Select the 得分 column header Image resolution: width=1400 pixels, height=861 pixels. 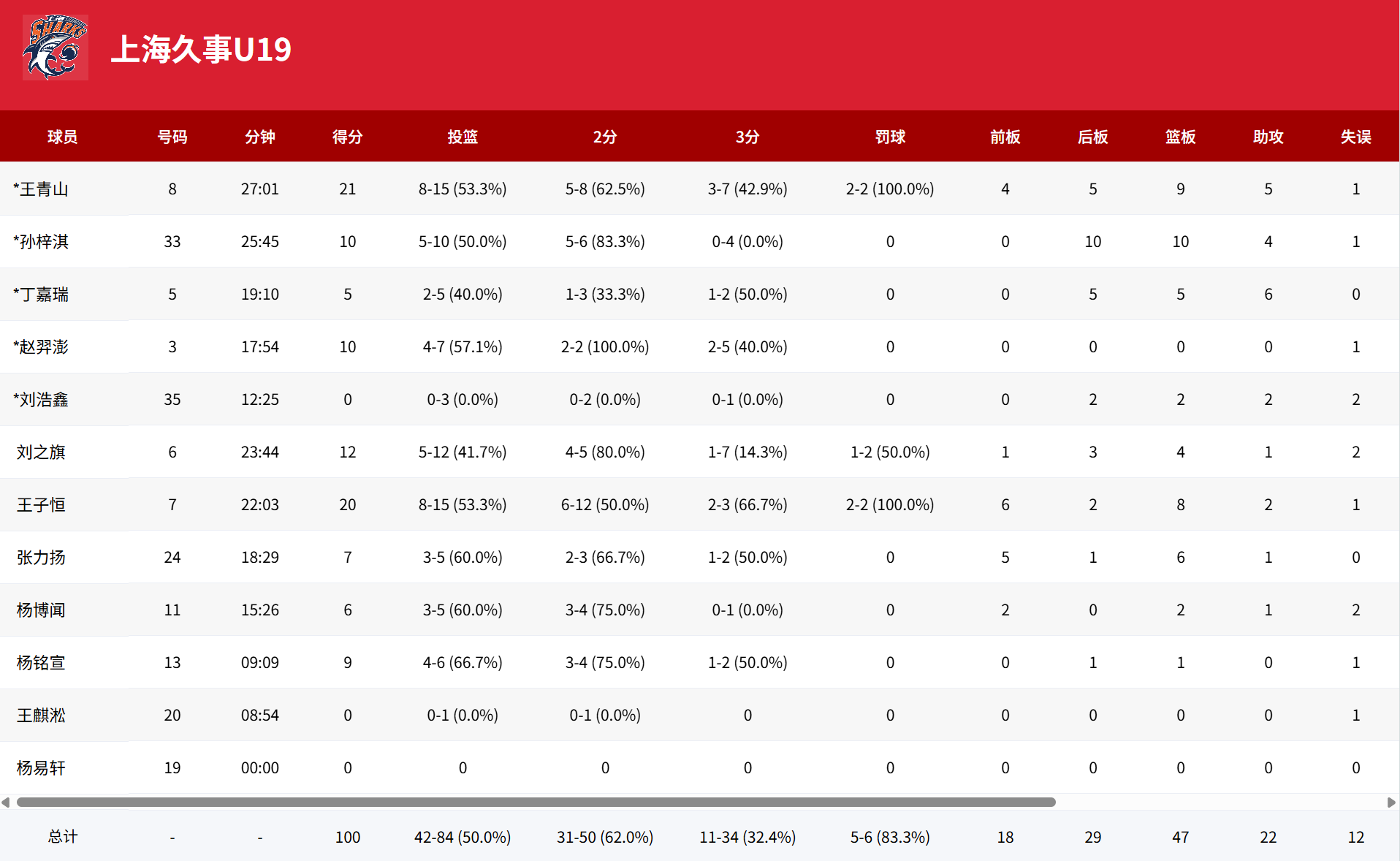coord(348,137)
